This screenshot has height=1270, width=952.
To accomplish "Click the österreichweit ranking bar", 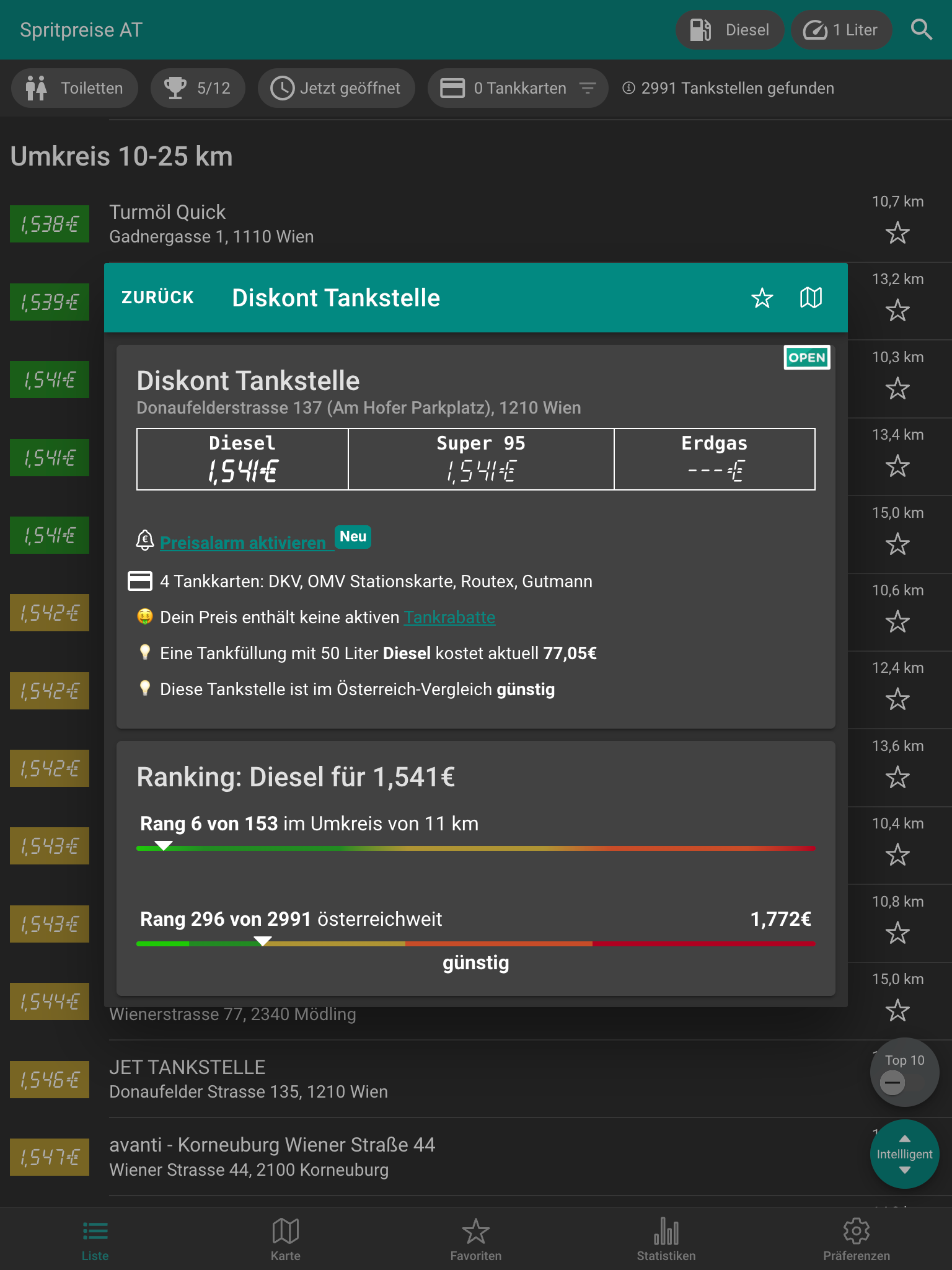I will (475, 944).
